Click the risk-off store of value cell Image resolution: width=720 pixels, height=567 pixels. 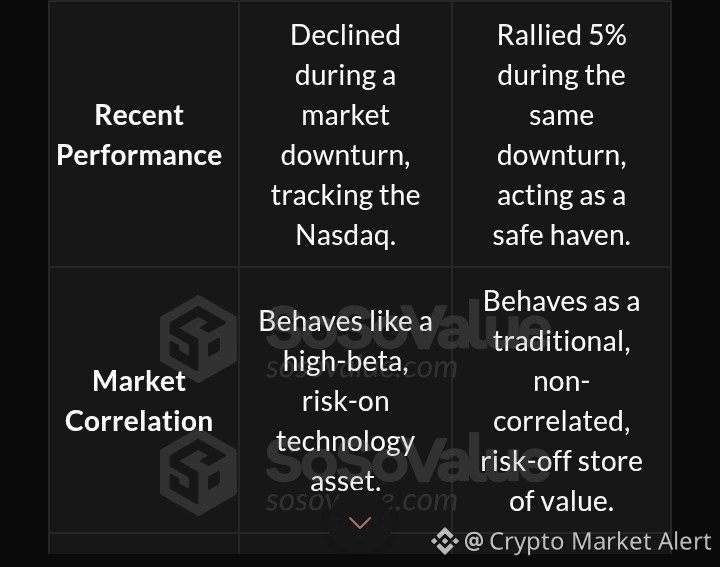click(x=561, y=400)
